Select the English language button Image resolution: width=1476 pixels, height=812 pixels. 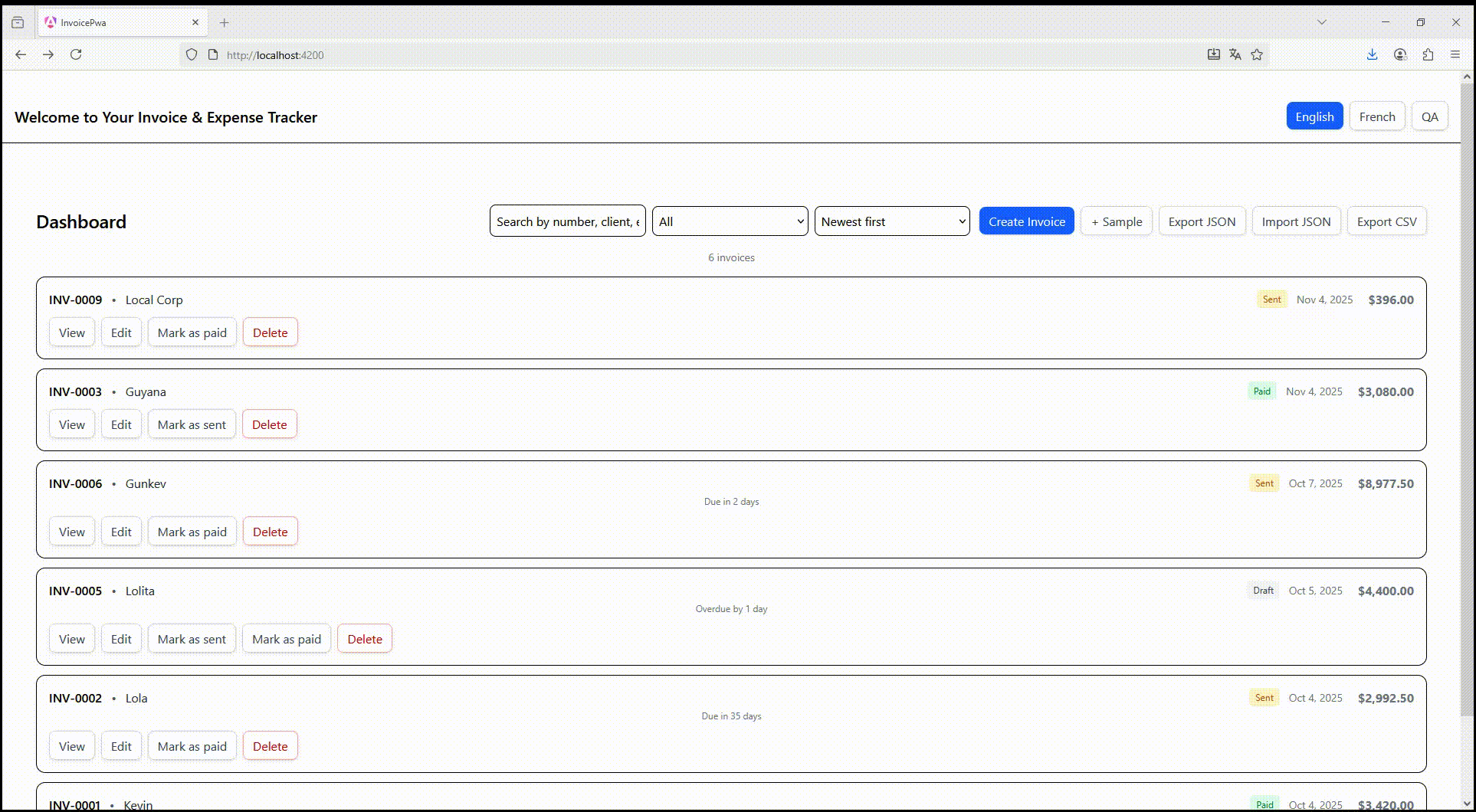point(1314,116)
